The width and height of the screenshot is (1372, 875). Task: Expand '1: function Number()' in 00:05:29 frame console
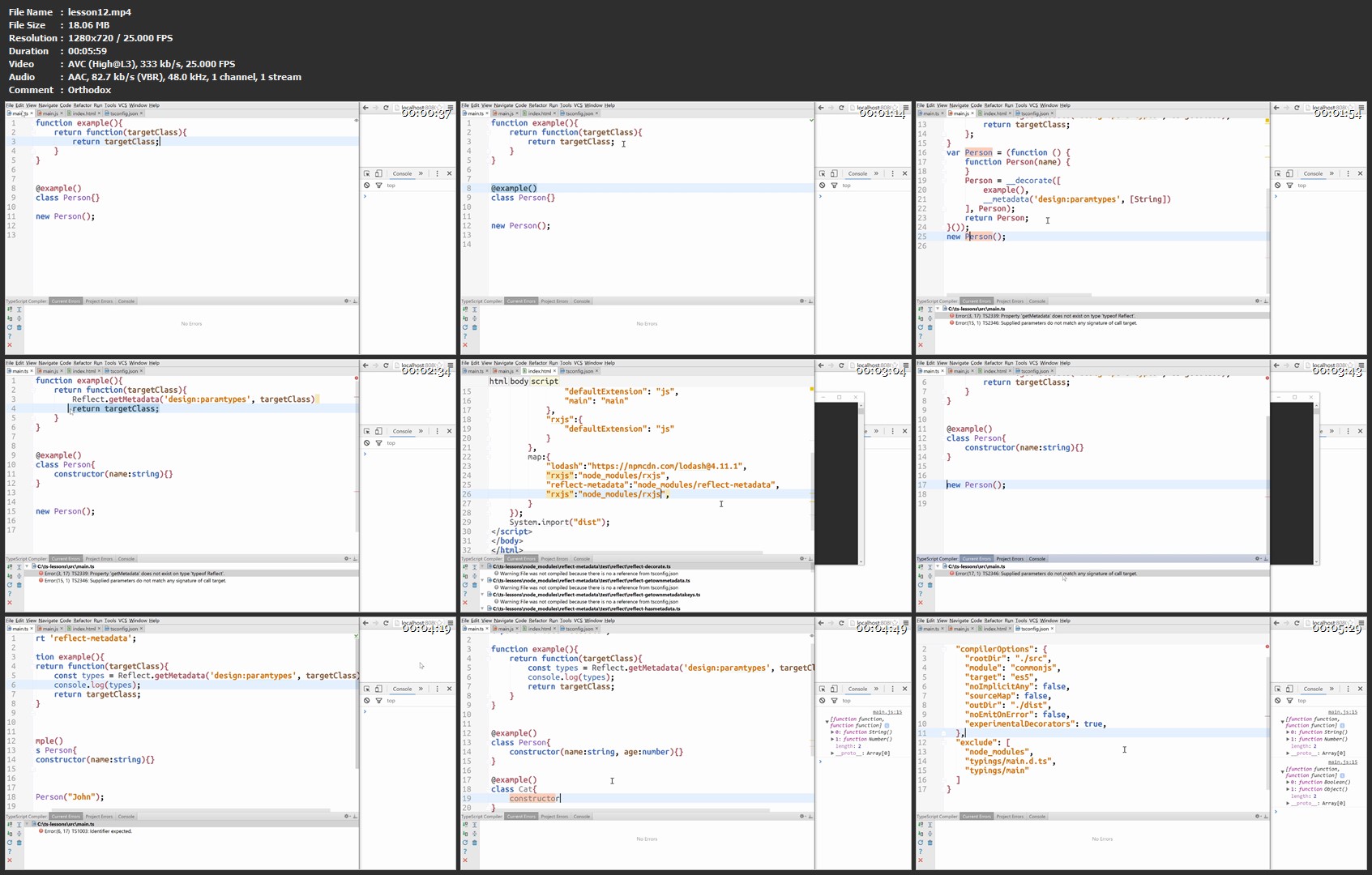pos(1289,739)
